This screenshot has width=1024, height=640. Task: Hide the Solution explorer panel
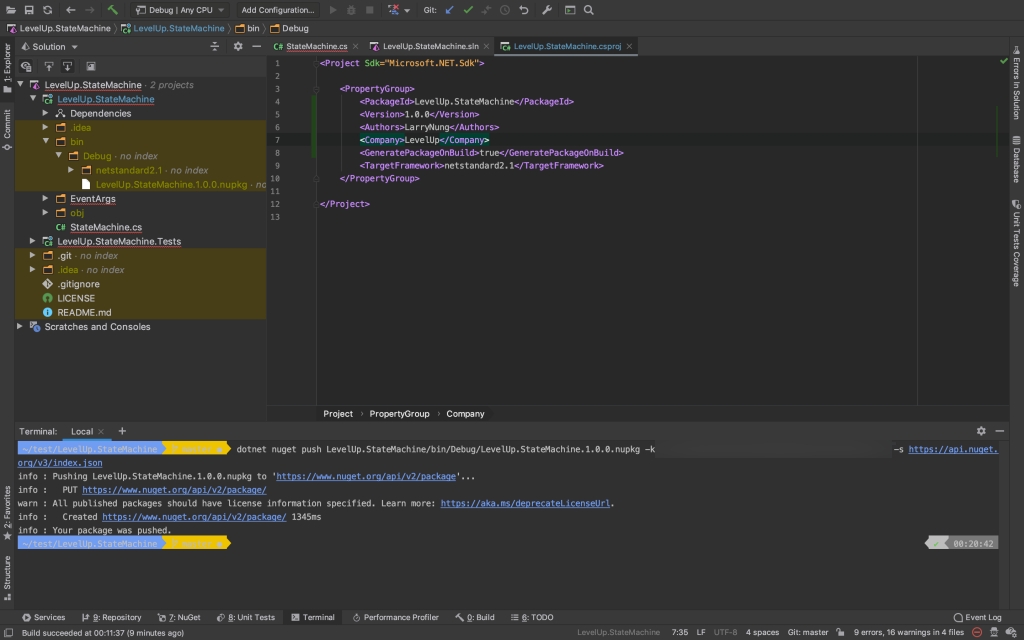pos(257,46)
